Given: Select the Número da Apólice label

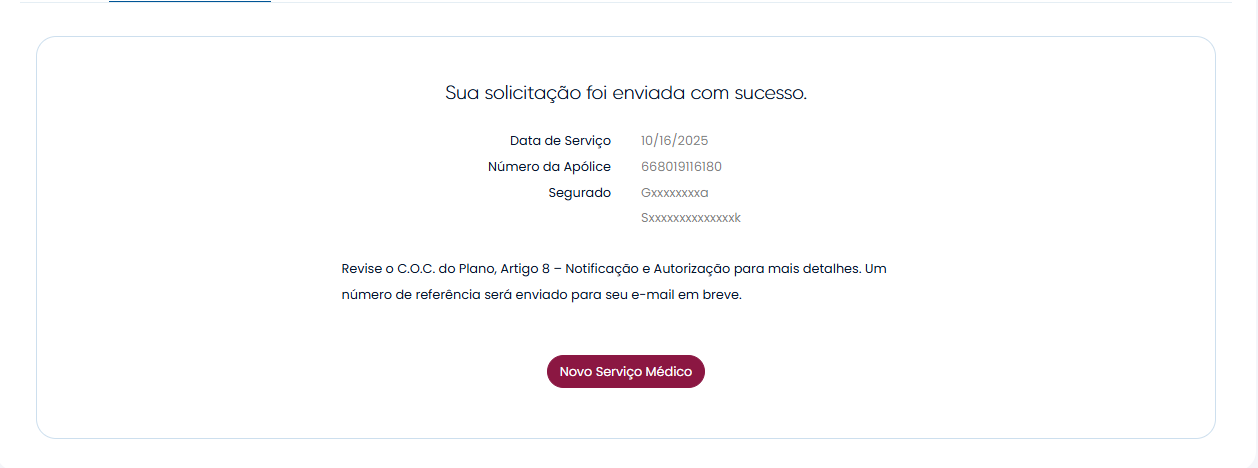Looking at the screenshot, I should [x=549, y=167].
